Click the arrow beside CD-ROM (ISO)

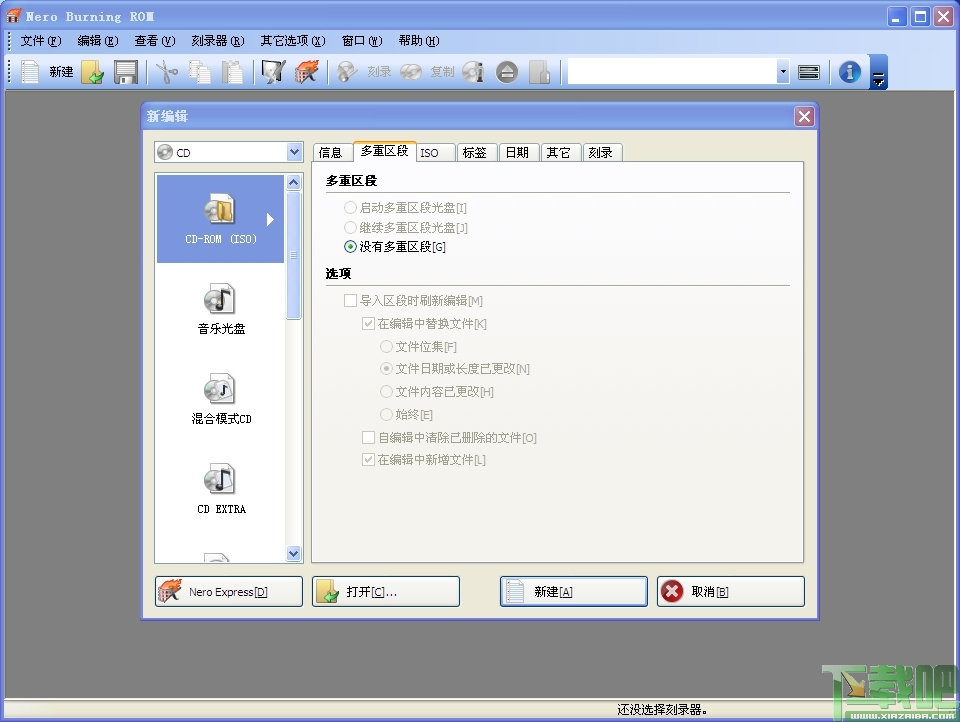click(270, 219)
